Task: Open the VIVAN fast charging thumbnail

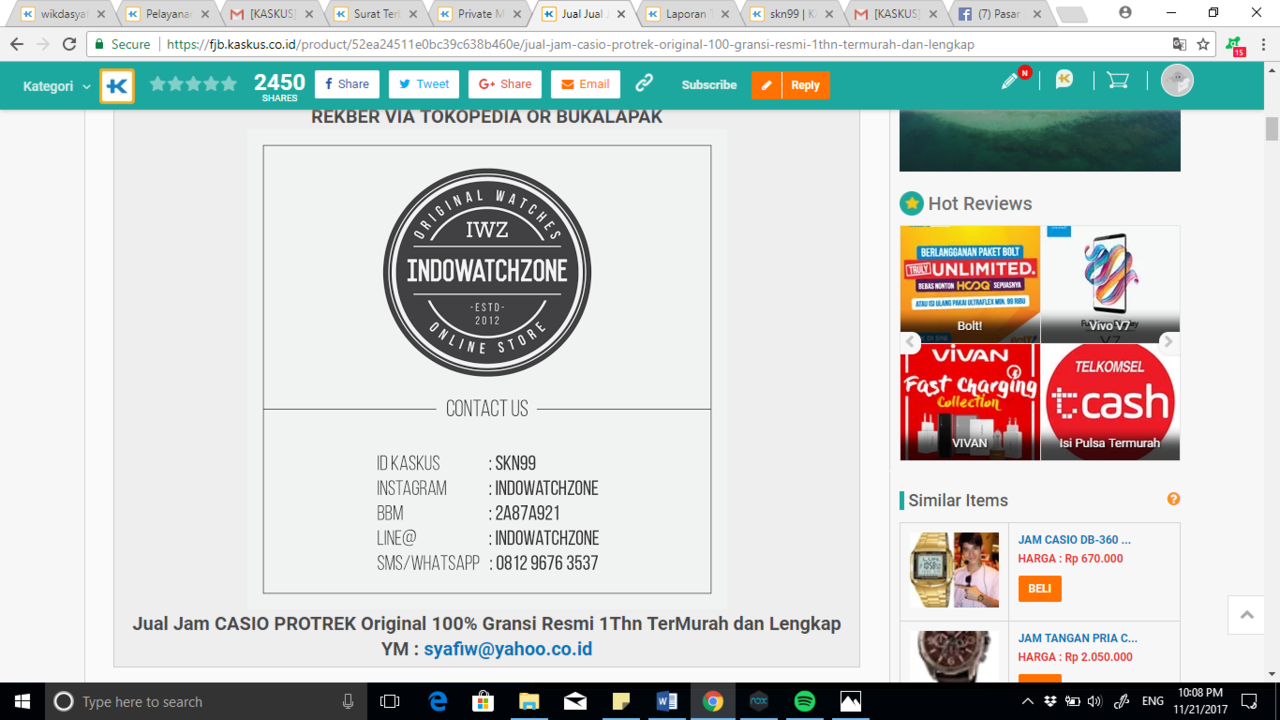Action: tap(970, 402)
